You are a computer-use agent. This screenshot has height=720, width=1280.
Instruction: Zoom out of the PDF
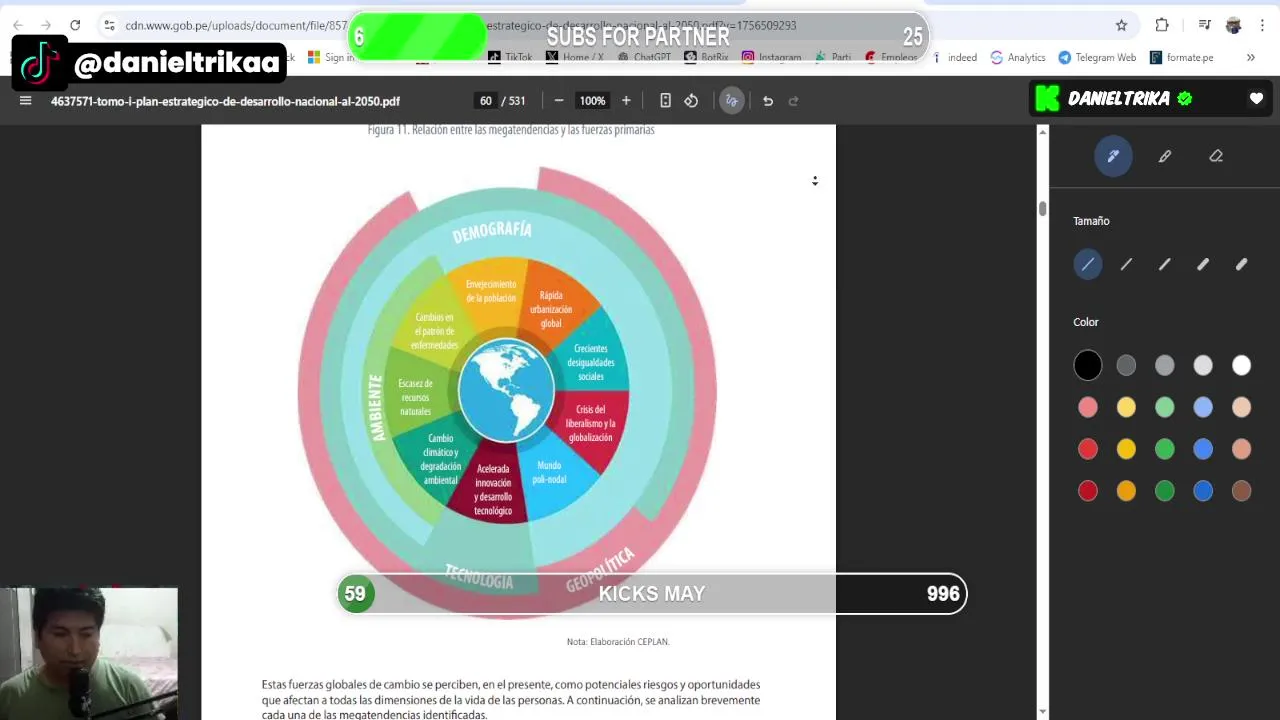coord(558,100)
